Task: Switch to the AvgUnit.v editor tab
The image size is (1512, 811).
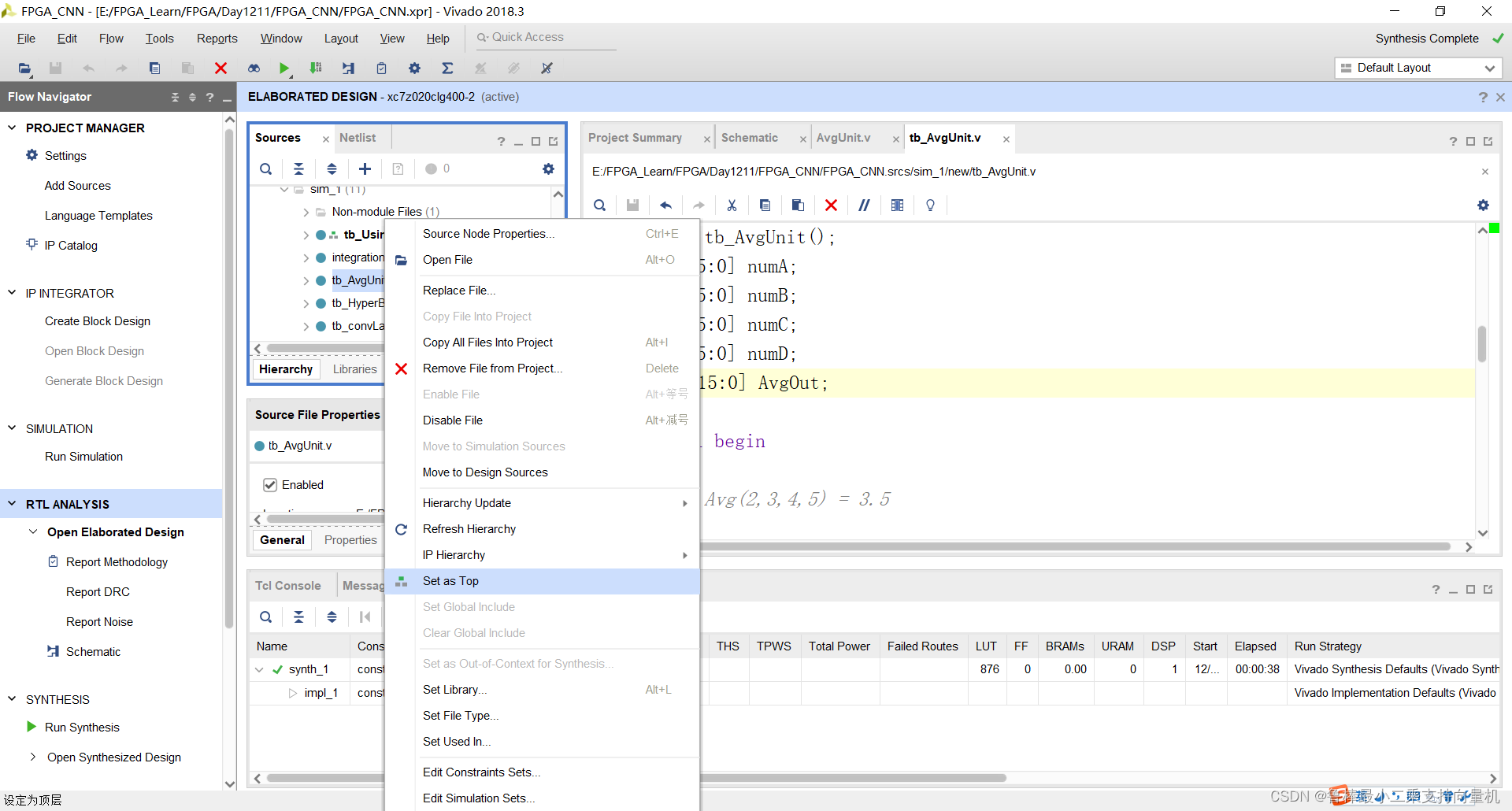Action: [x=843, y=138]
